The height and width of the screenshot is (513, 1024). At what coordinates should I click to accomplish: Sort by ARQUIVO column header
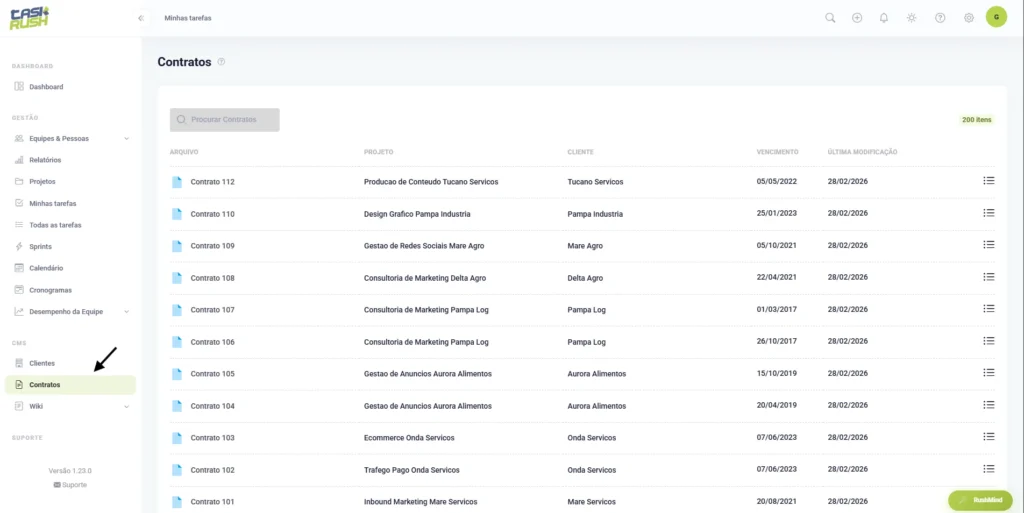tap(184, 152)
